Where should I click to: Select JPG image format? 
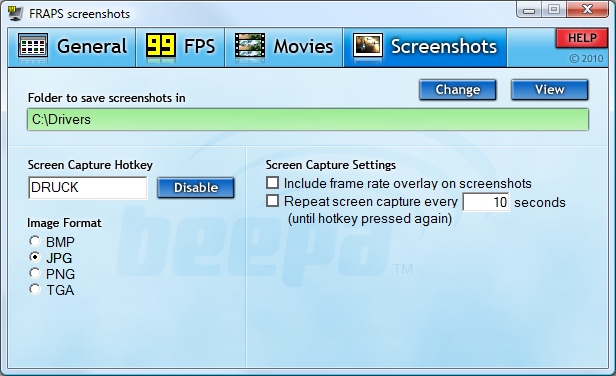tap(35, 257)
